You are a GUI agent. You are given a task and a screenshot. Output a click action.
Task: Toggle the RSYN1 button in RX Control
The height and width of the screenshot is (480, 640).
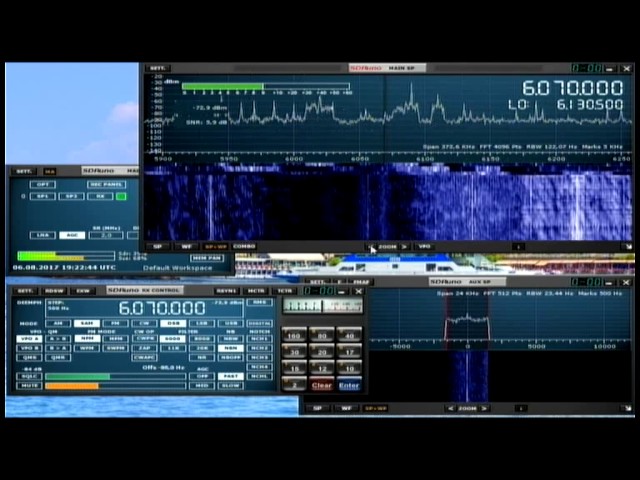click(227, 291)
